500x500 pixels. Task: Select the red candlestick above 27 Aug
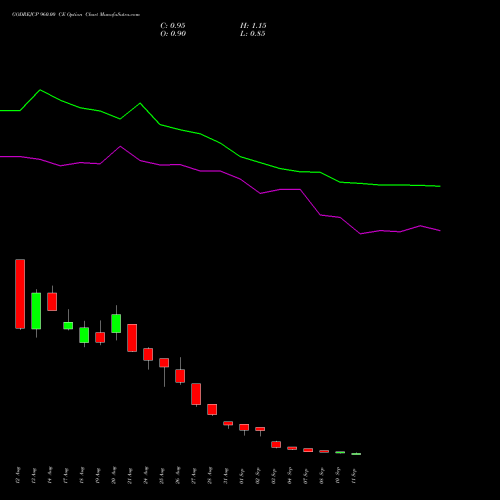click(x=196, y=394)
